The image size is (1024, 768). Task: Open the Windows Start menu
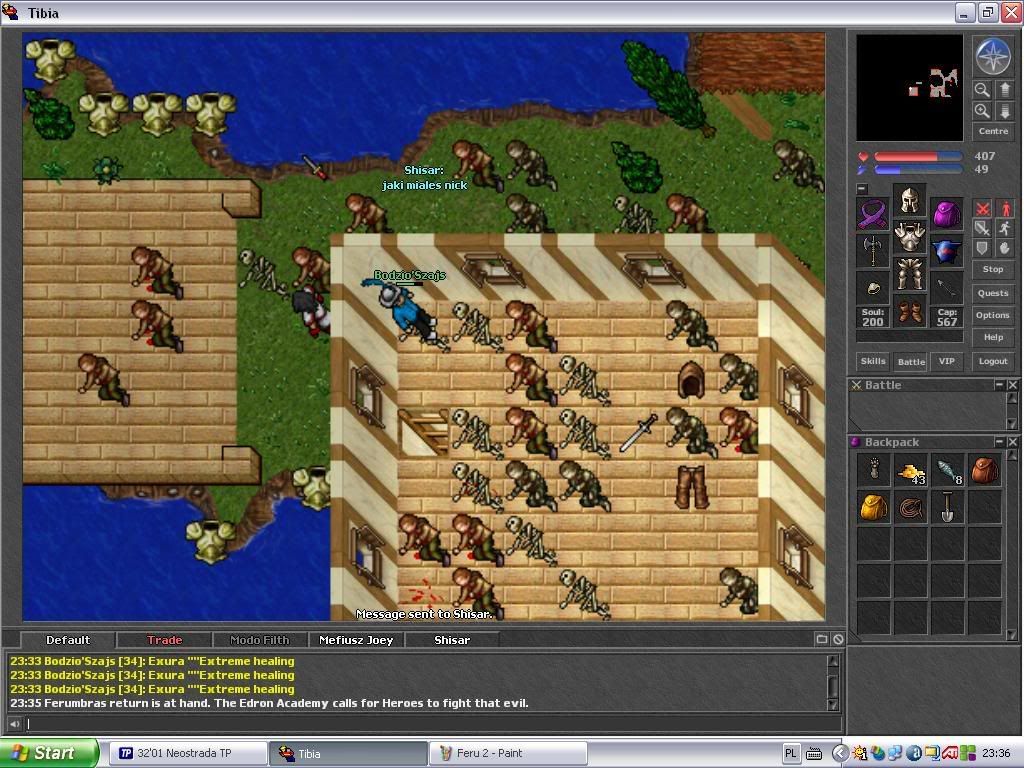50,753
